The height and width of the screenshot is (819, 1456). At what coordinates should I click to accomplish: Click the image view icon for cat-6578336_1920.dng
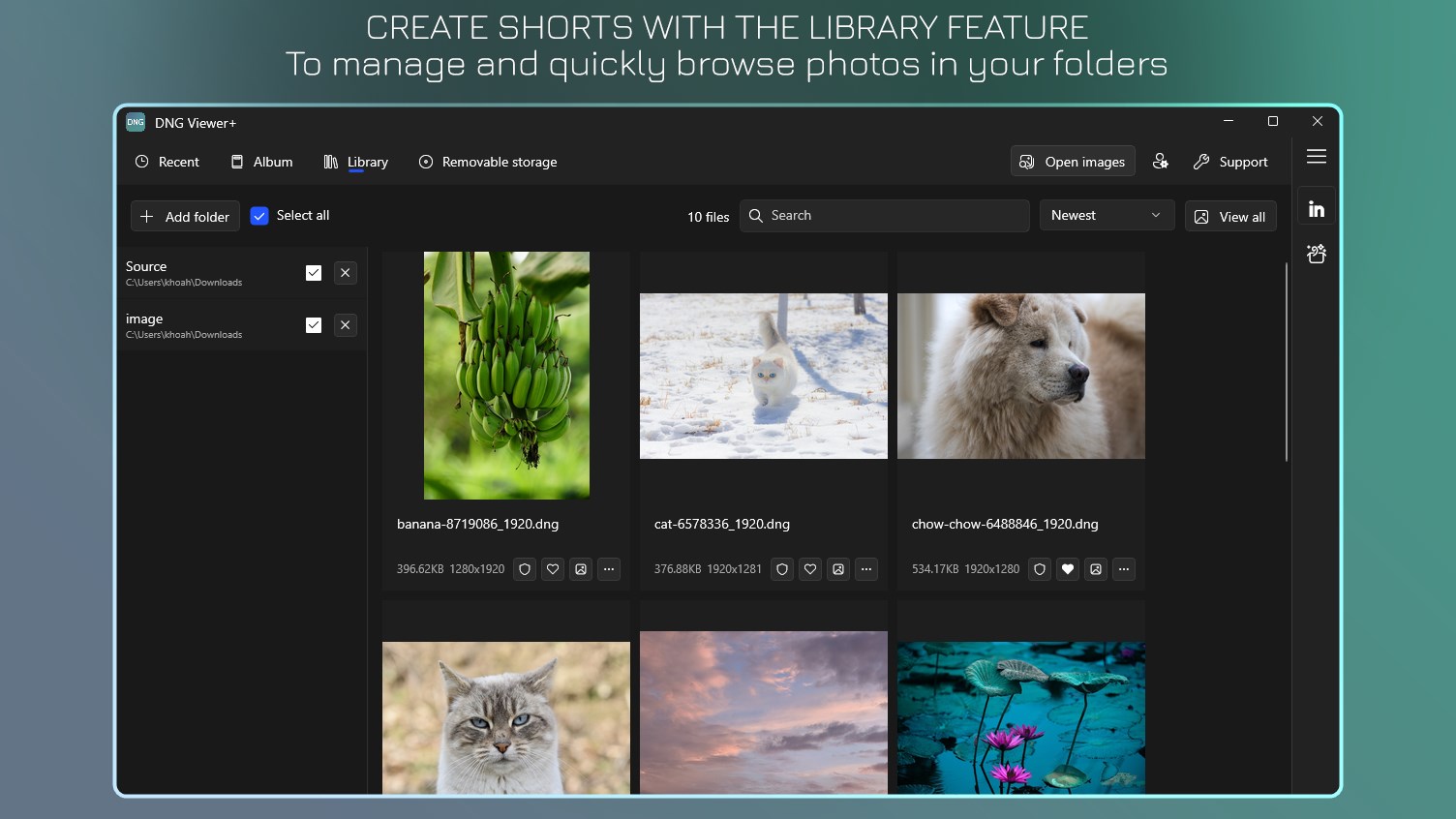click(838, 569)
